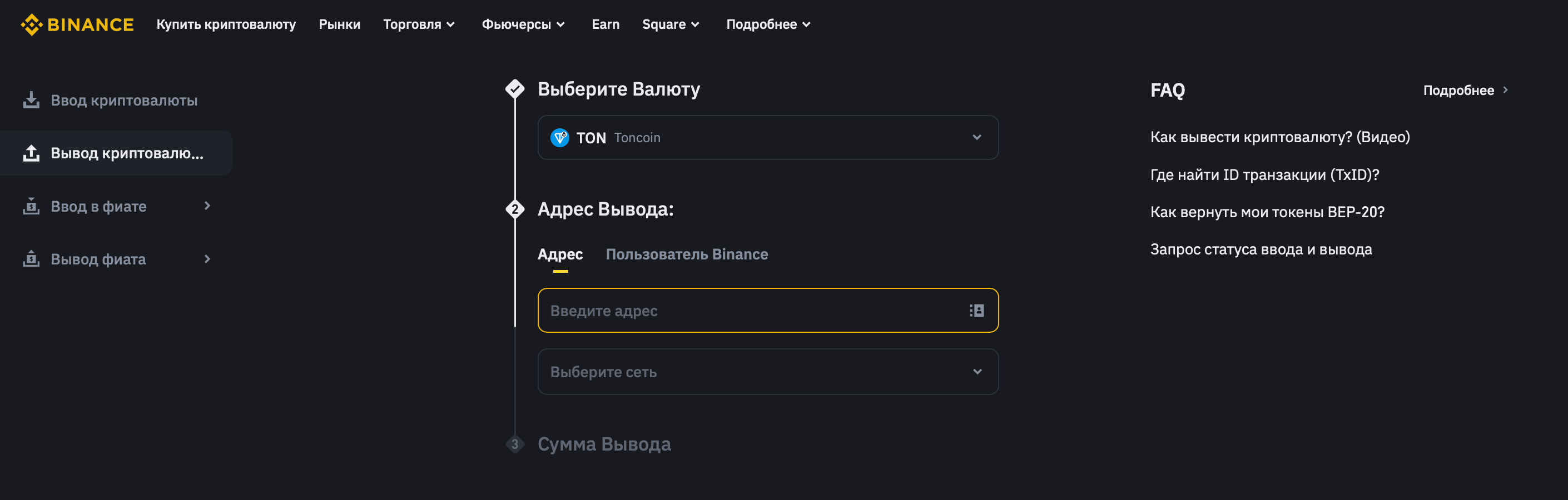
Task: Expand Ввод в фиате submenu arrow
Action: [207, 206]
